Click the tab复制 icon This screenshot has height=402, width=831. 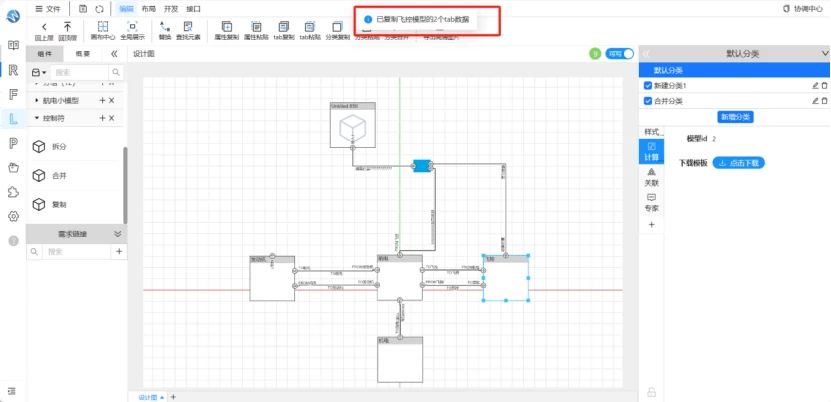[x=284, y=26]
